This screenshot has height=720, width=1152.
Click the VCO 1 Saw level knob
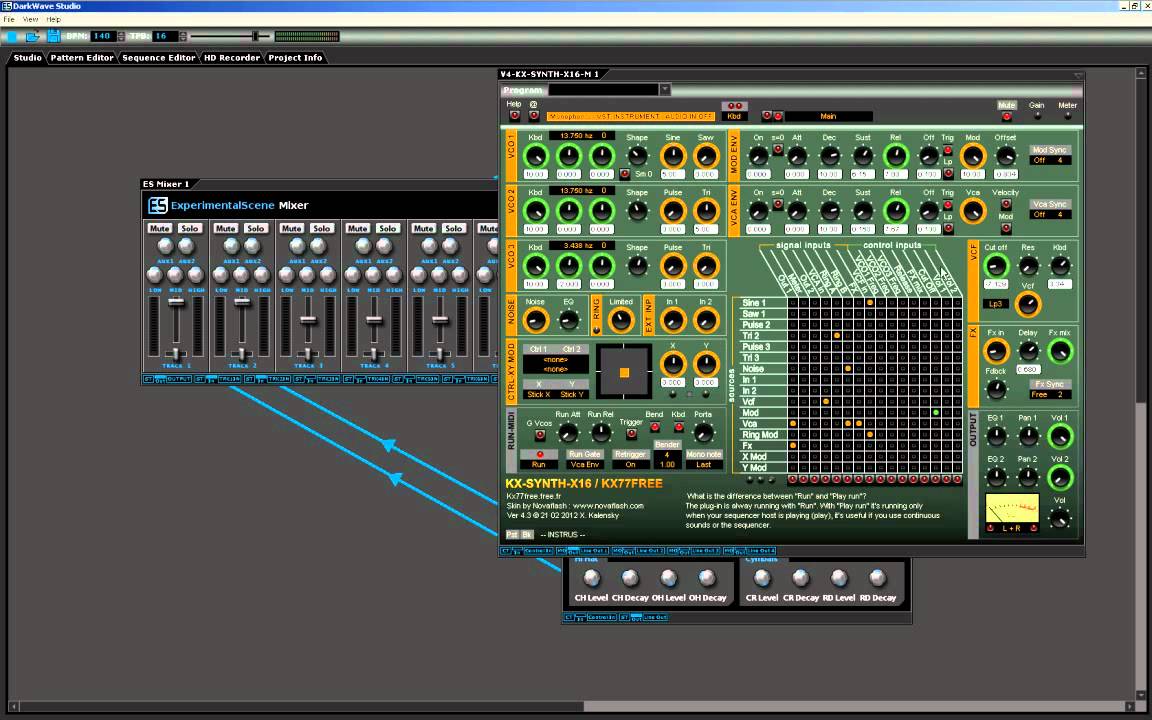tap(705, 156)
